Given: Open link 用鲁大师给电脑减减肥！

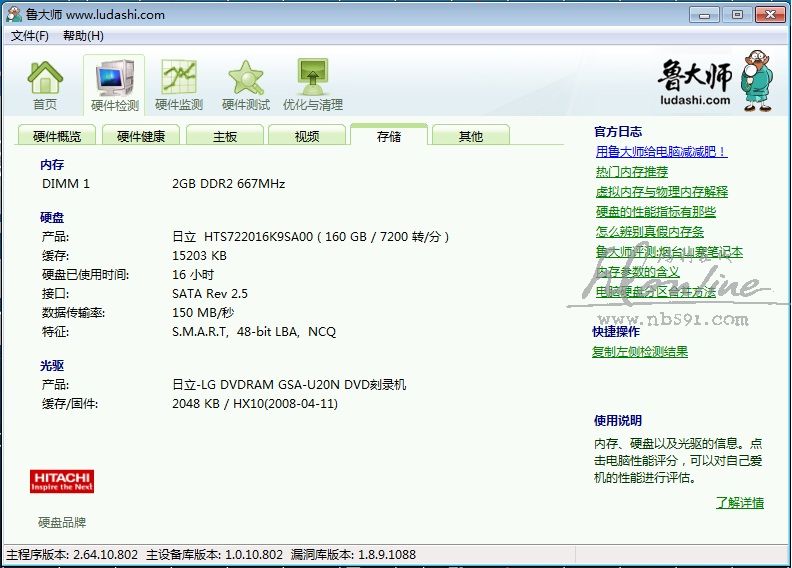Looking at the screenshot, I should tap(661, 151).
